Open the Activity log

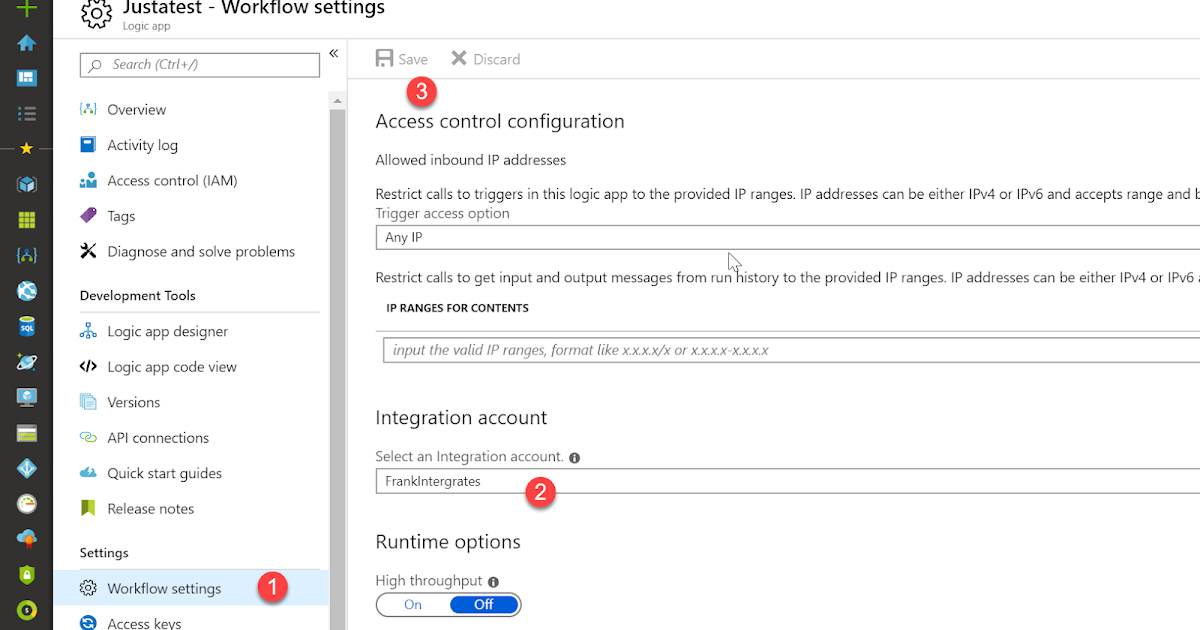[141, 144]
